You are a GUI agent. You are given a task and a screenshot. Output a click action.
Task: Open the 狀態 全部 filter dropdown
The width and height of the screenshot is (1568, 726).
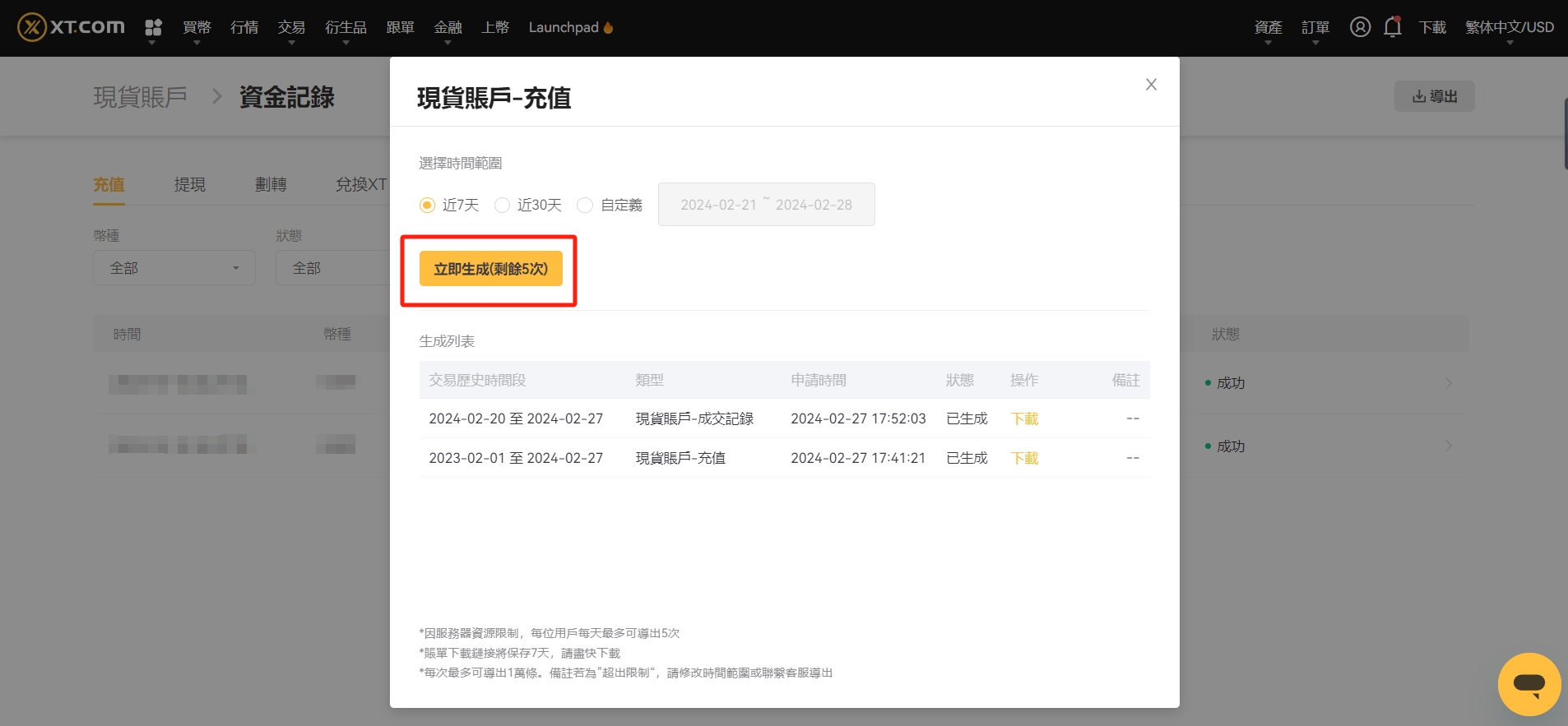click(x=332, y=268)
